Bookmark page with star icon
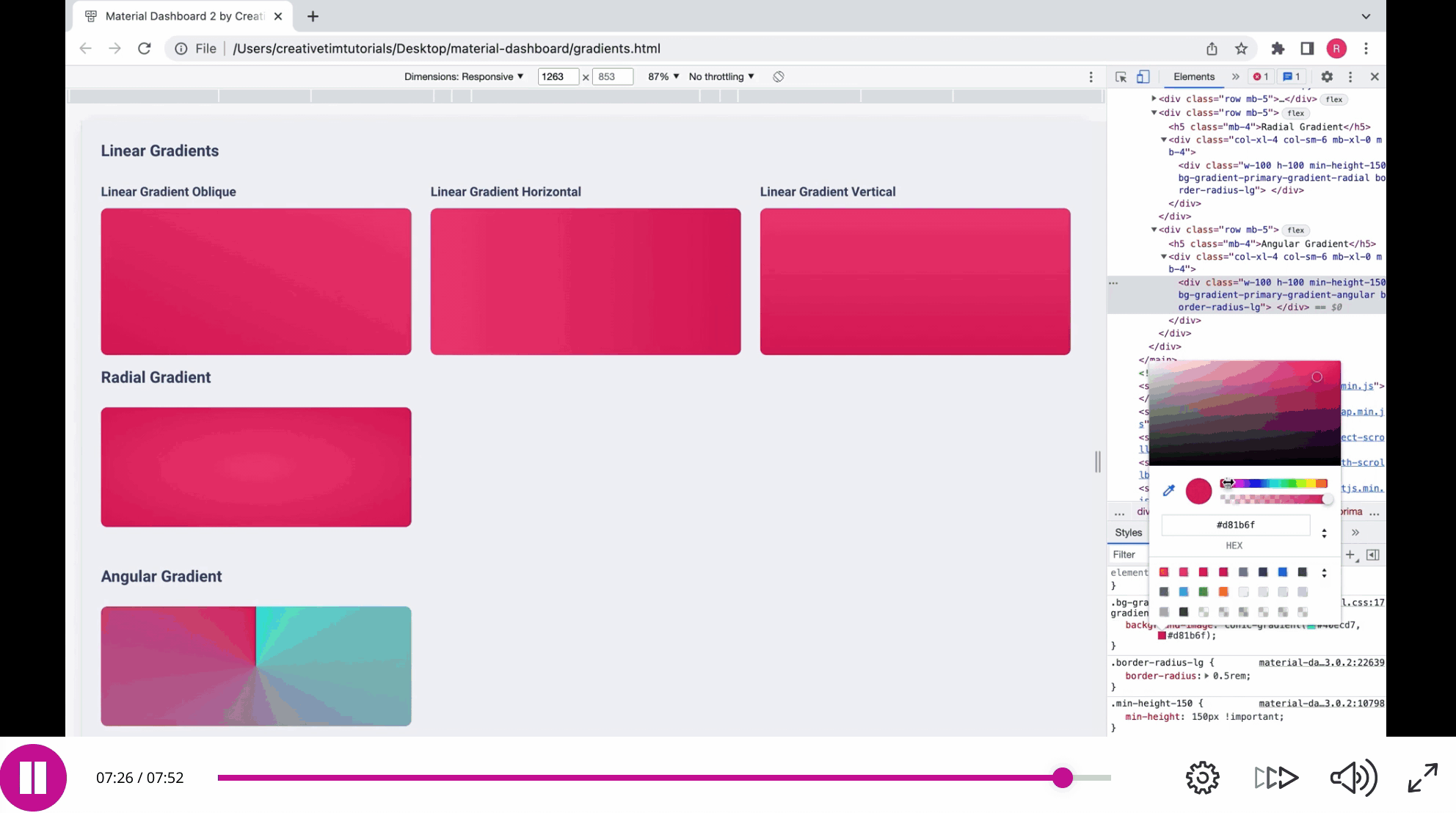 click(1241, 48)
